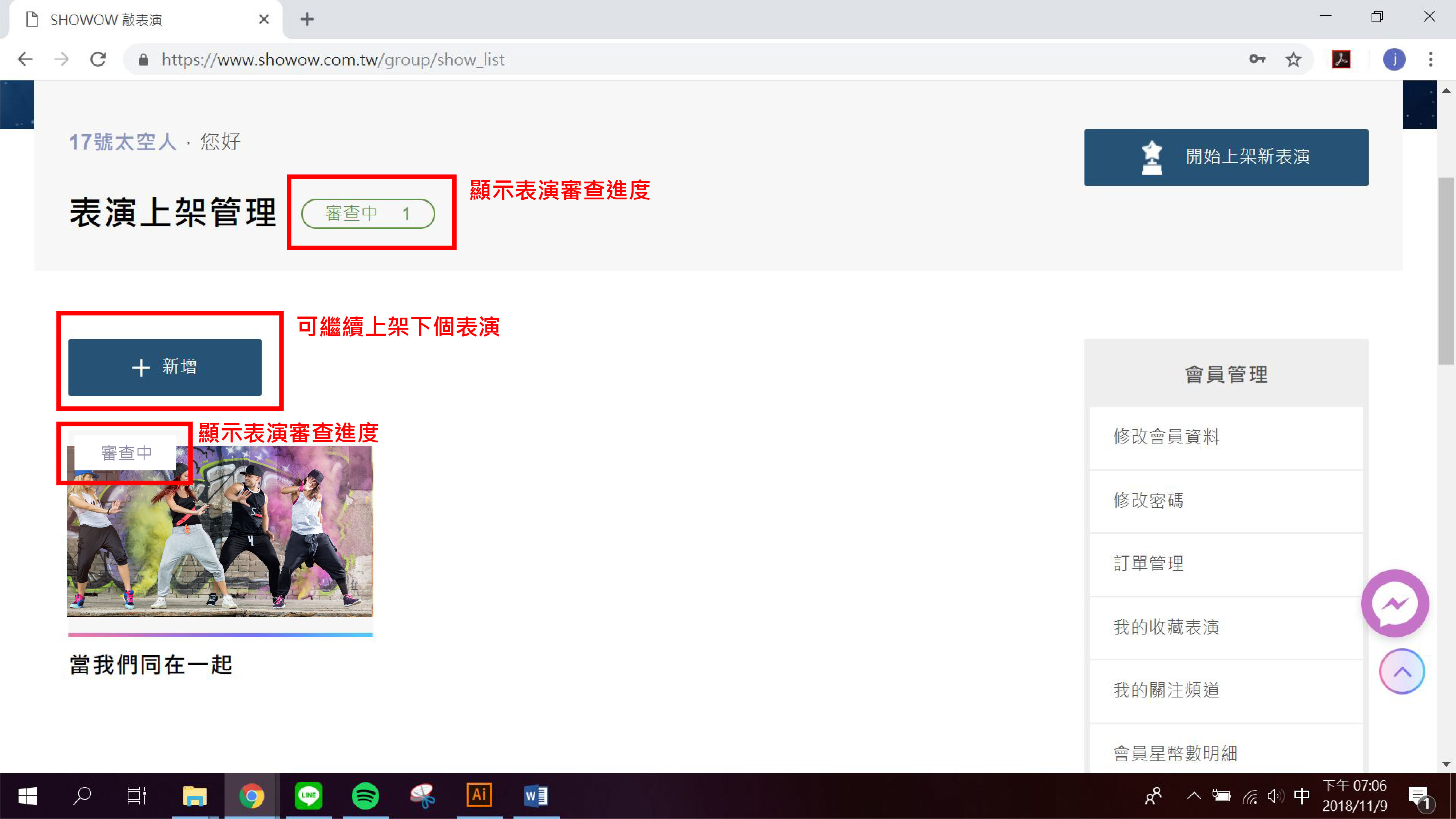Click the 新增 button
Screen dimensions: 1456x819
pyautogui.click(x=164, y=367)
